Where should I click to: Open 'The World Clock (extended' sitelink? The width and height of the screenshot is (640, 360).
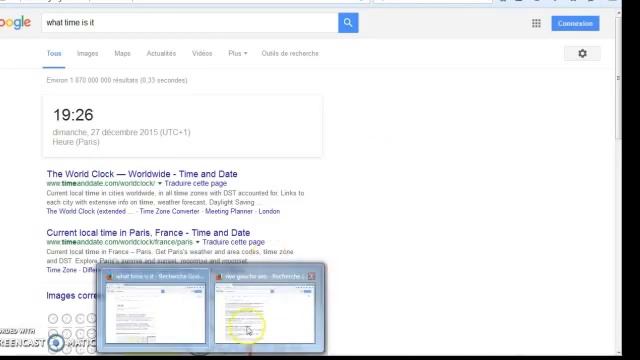coord(86,211)
